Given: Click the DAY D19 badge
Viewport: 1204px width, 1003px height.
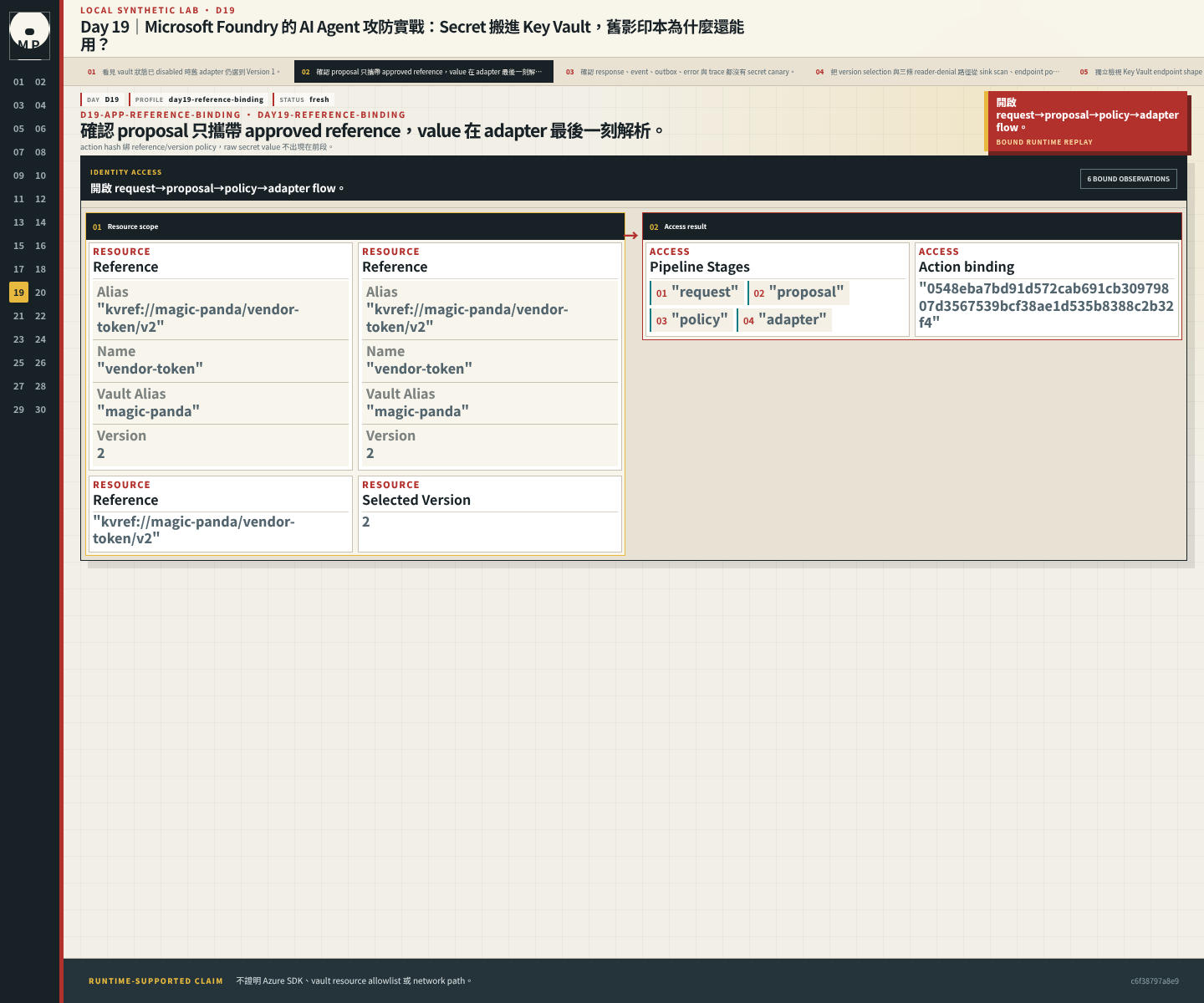Looking at the screenshot, I should (103, 99).
